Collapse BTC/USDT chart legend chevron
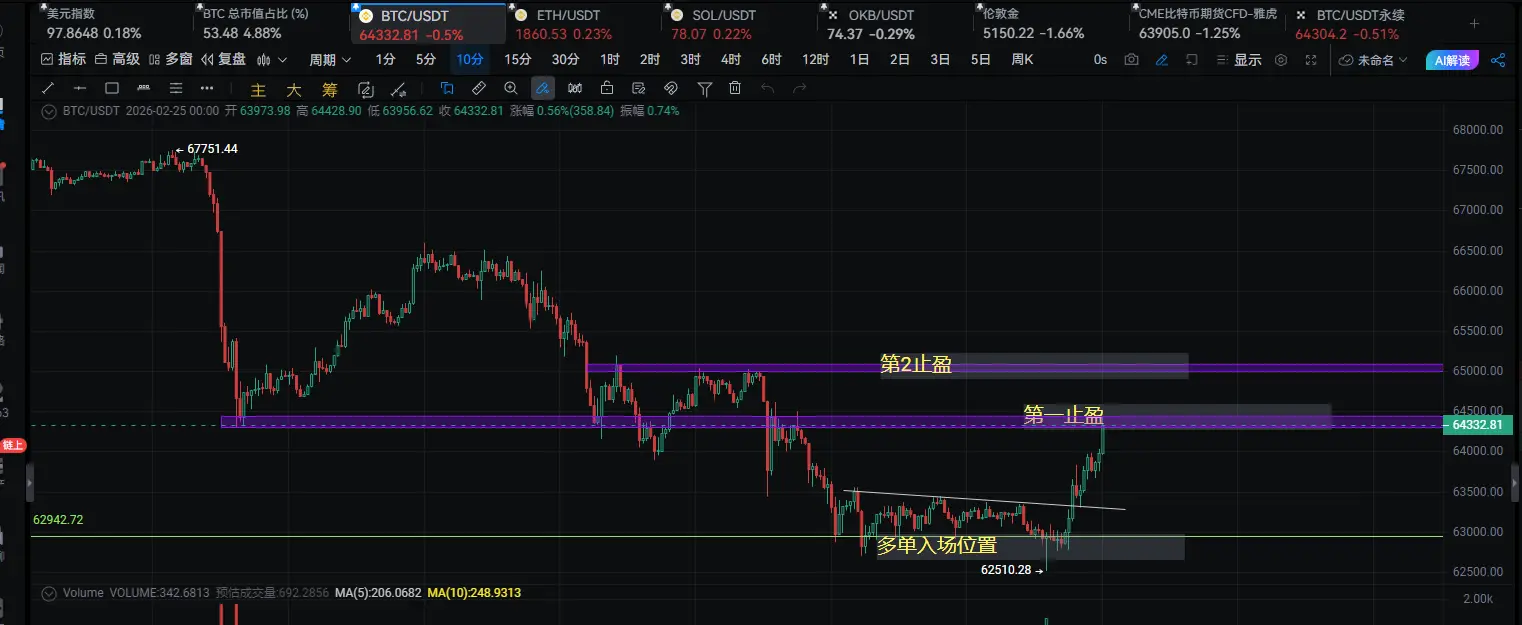 pos(47,111)
